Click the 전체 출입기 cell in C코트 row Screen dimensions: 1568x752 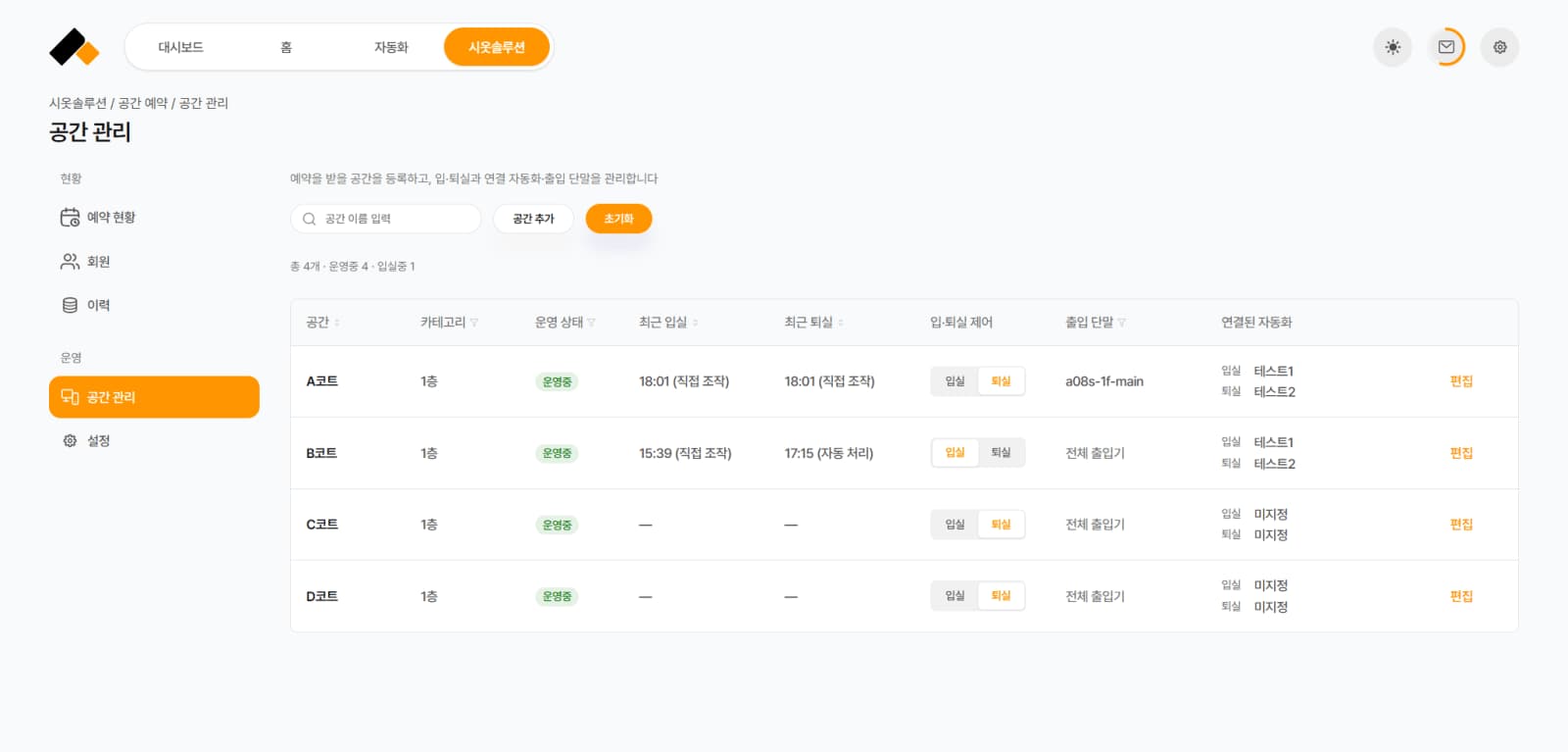(x=1095, y=525)
